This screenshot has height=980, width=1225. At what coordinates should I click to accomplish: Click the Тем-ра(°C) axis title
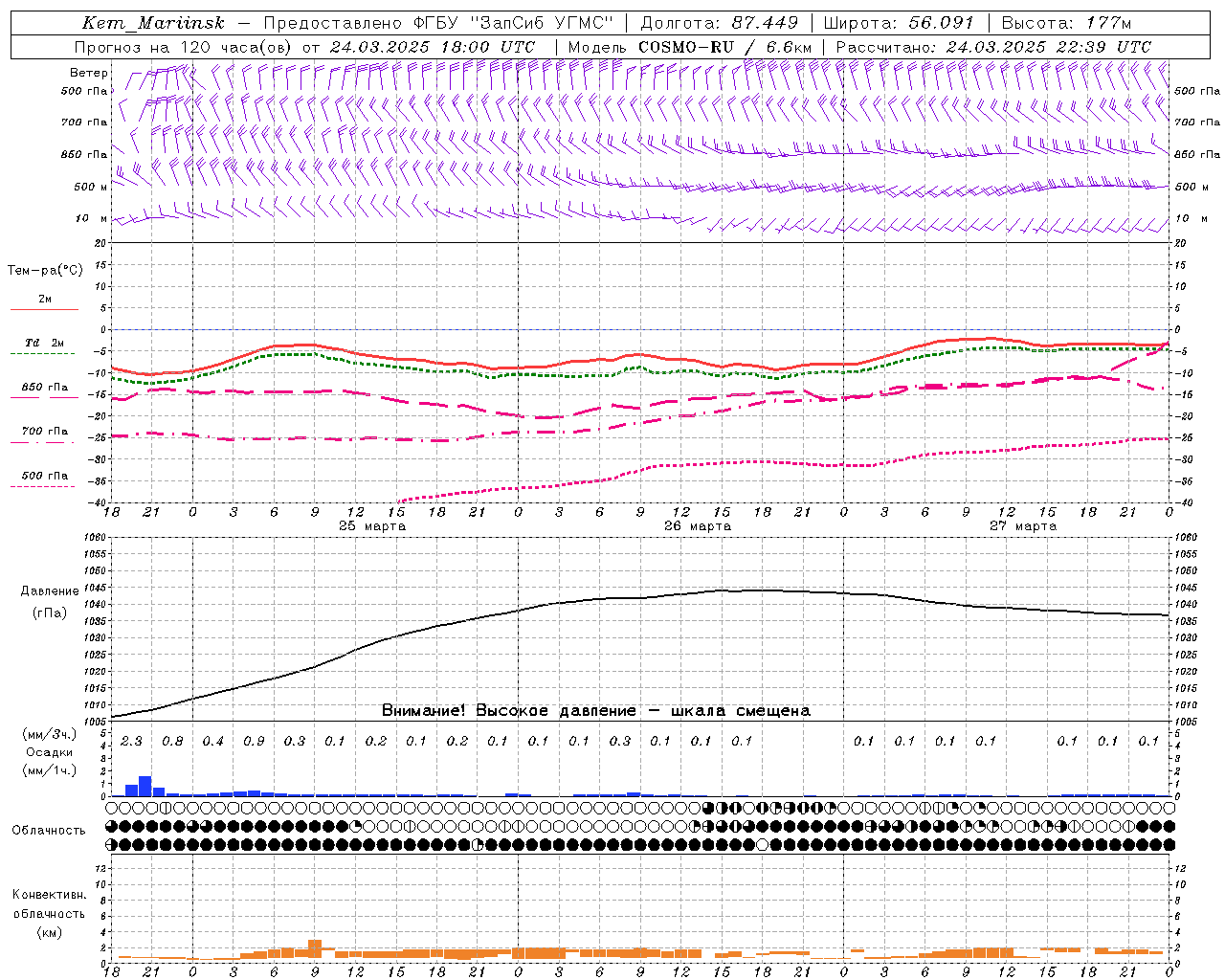tap(45, 271)
